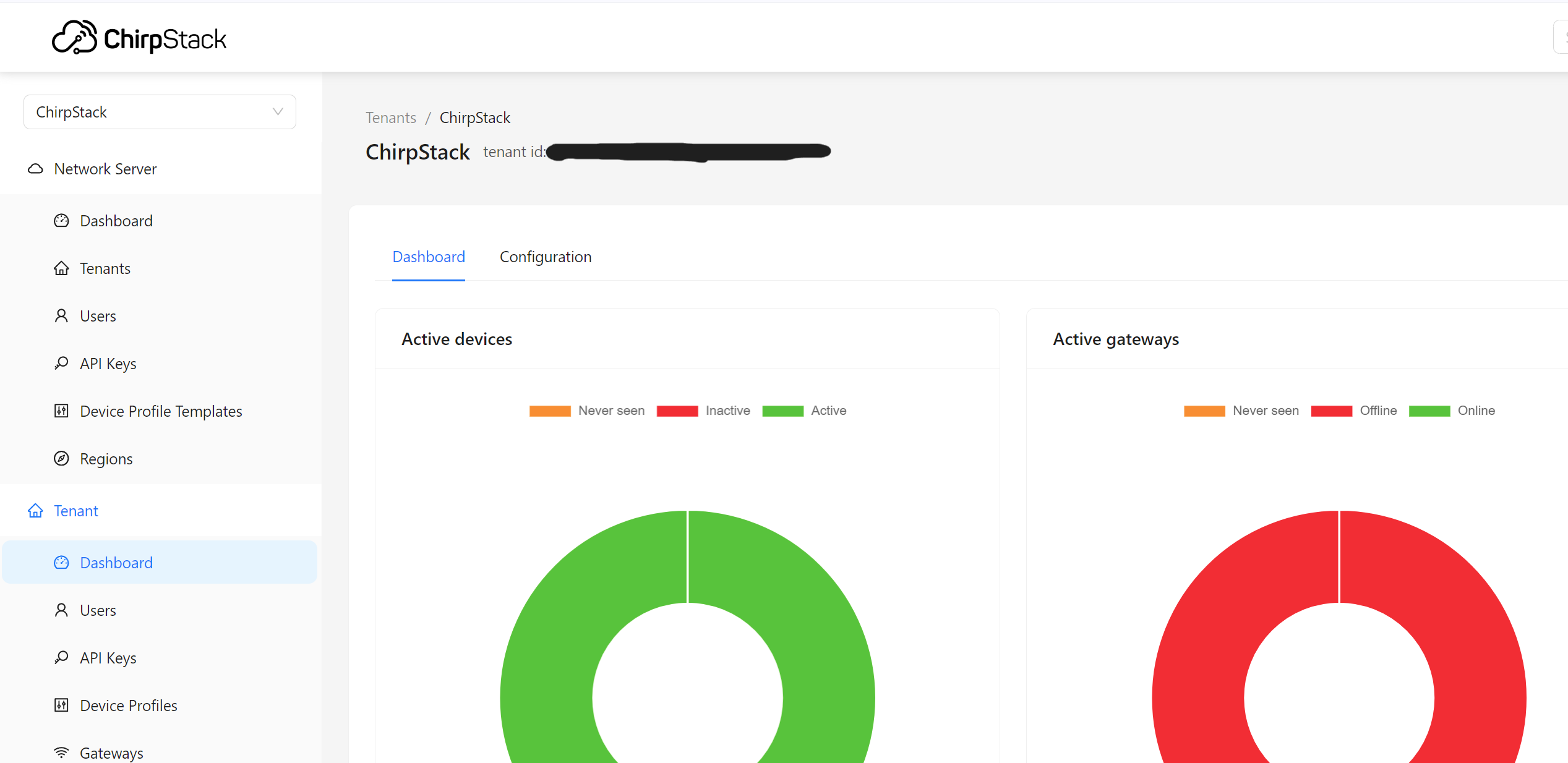Click the ChirpStack cloud logo icon

pyautogui.click(x=74, y=37)
